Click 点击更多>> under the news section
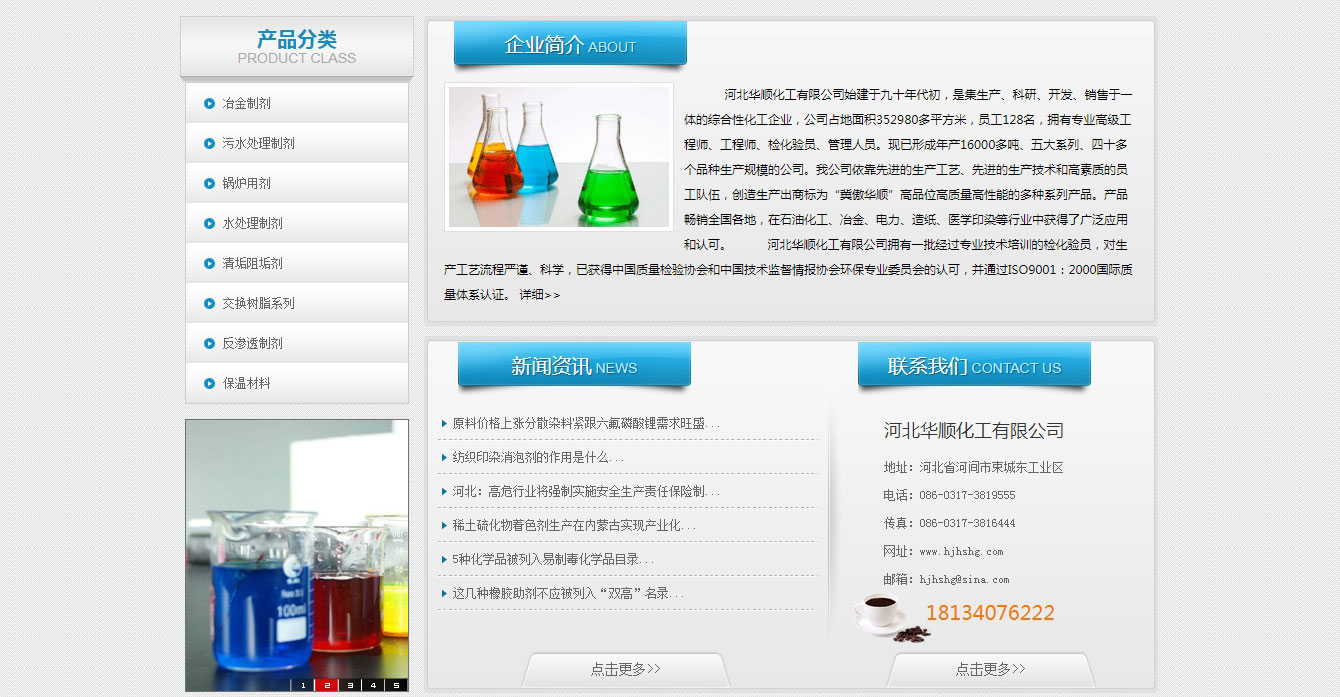Screen dimensions: 1340x697 tap(626, 669)
